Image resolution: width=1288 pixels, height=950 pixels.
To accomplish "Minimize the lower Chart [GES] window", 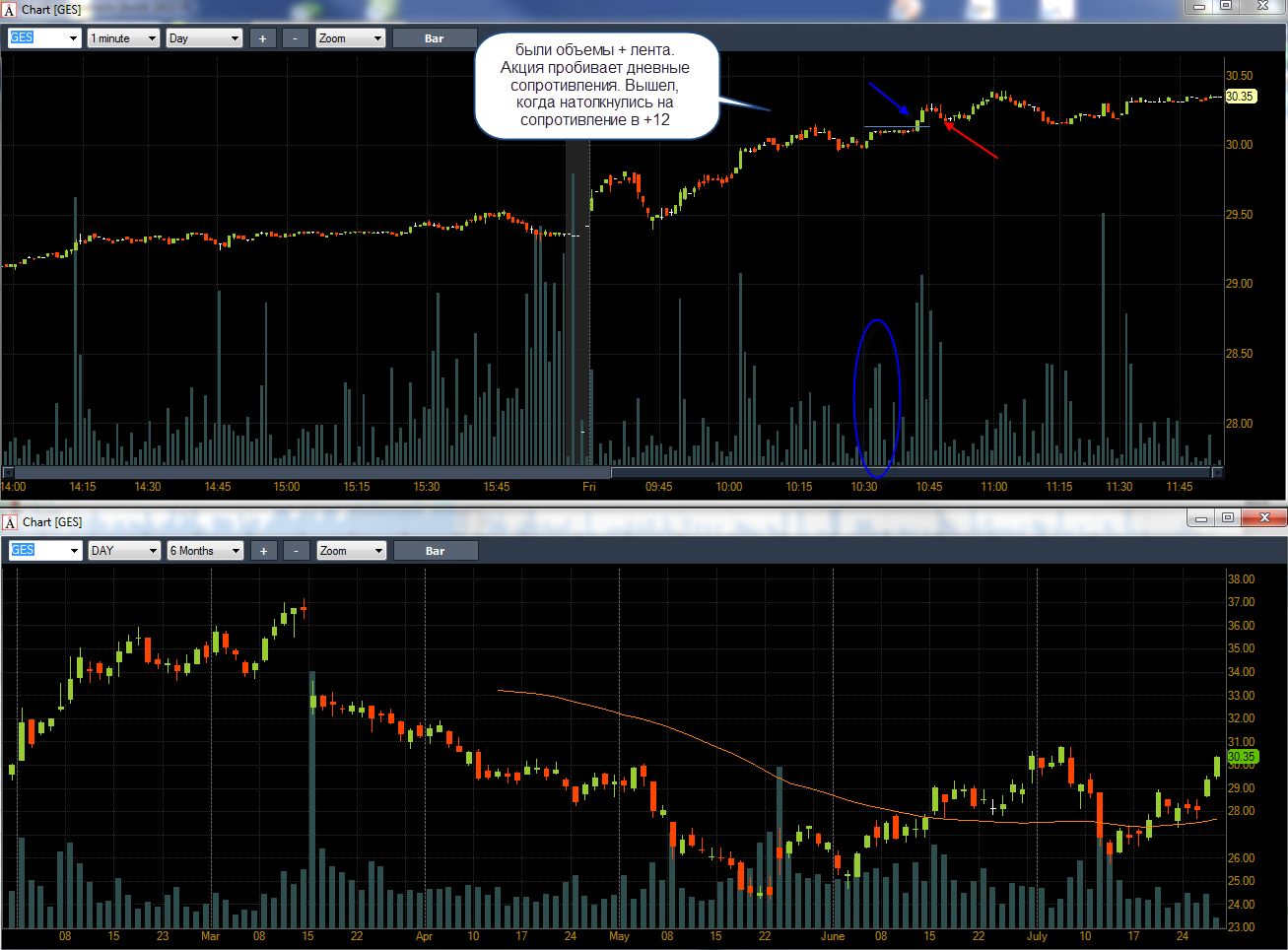I will click(1200, 517).
